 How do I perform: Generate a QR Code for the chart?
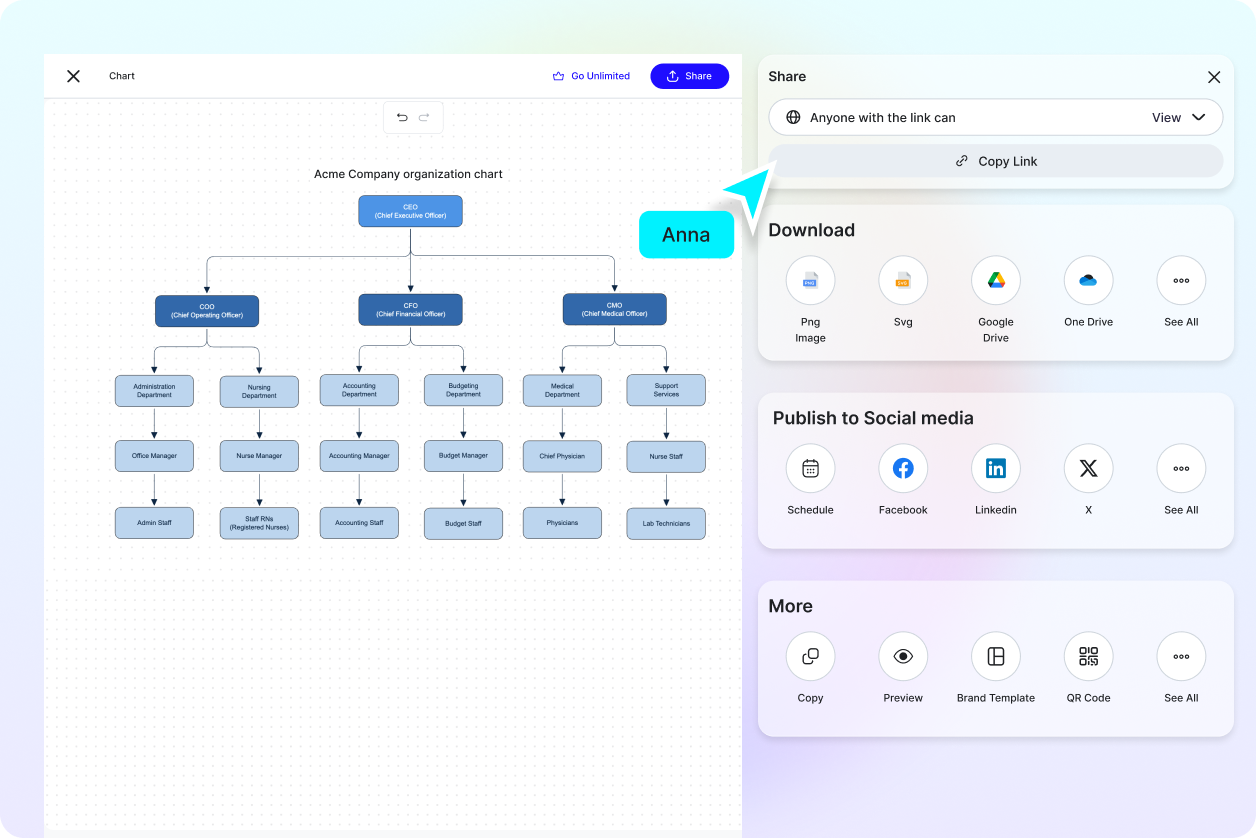(x=1088, y=656)
